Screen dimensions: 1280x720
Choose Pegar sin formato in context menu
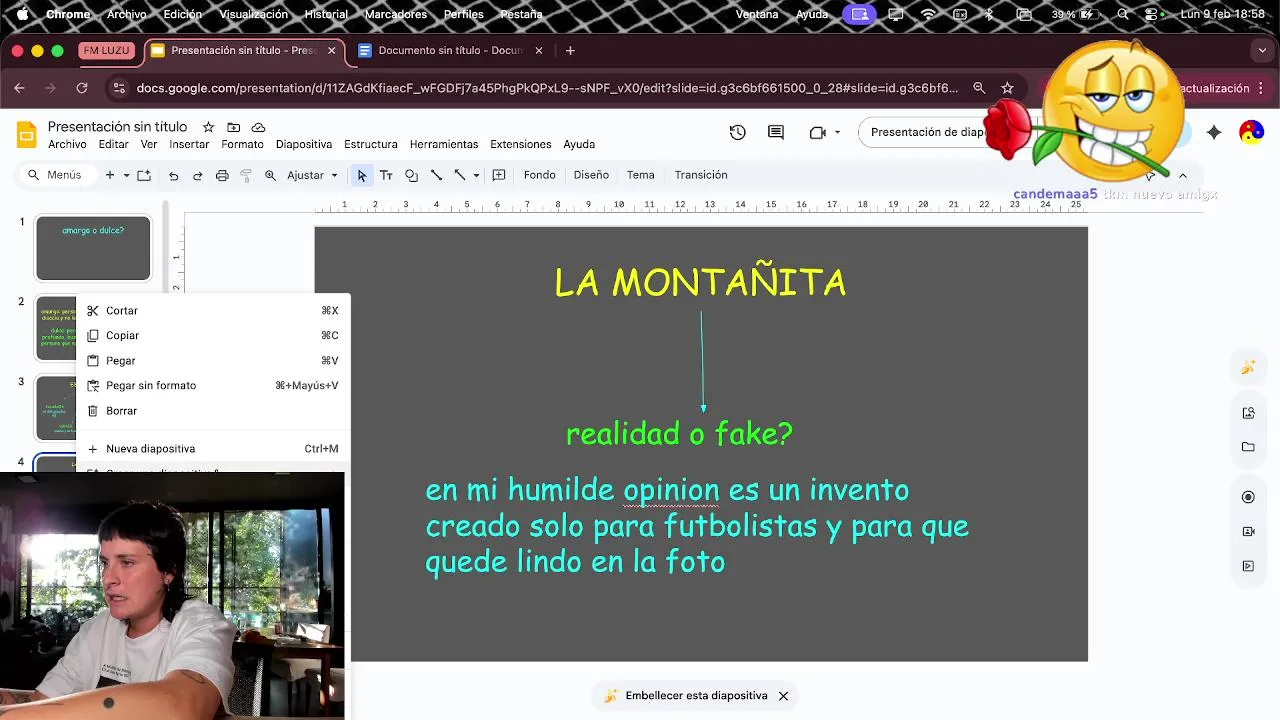point(213,386)
